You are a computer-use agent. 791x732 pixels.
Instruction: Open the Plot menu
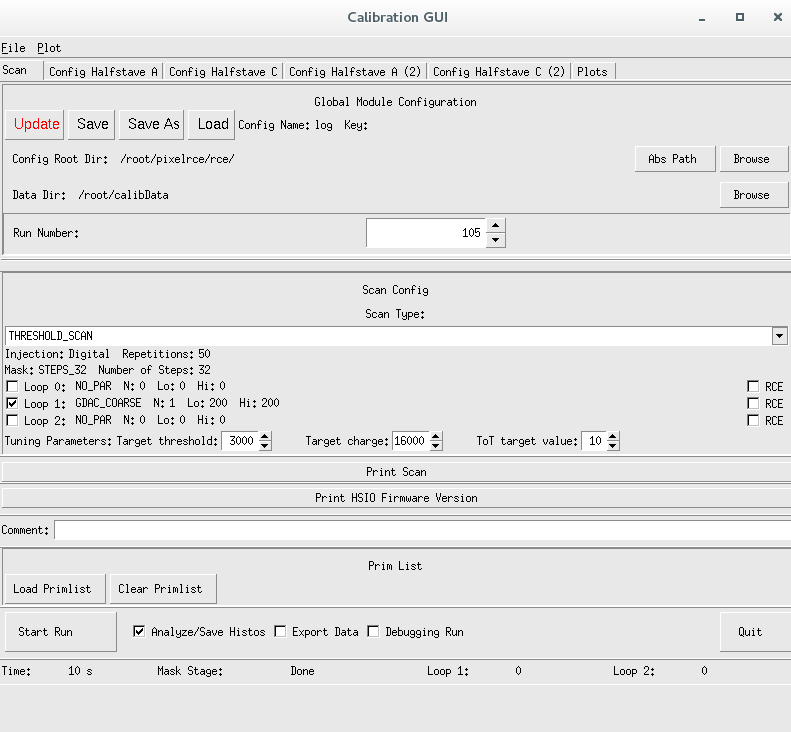[x=49, y=48]
